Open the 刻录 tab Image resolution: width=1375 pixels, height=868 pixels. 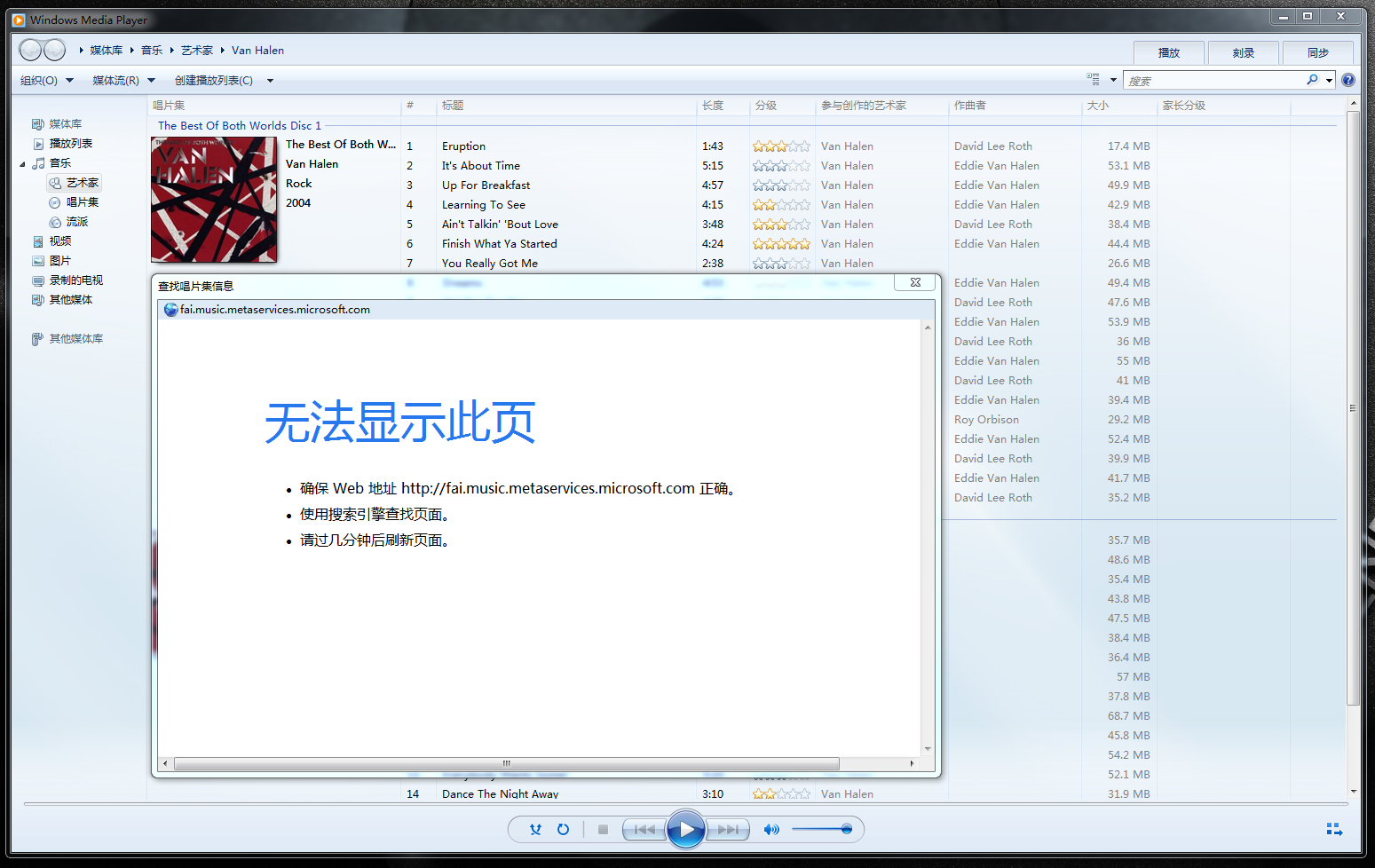[1244, 52]
